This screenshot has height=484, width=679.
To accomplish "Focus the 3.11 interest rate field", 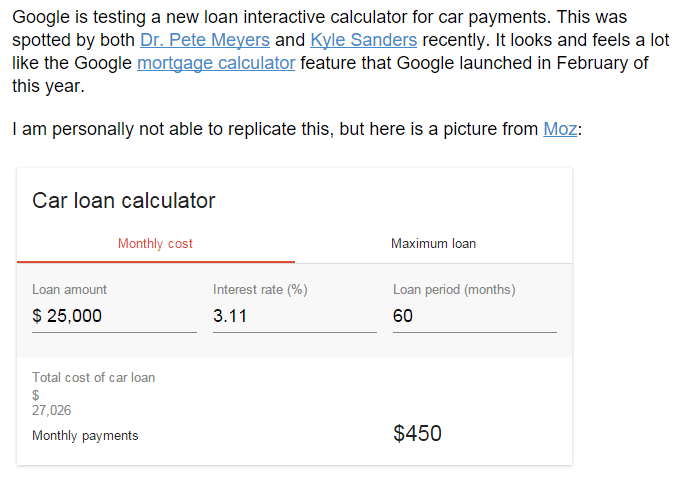I will coord(294,316).
